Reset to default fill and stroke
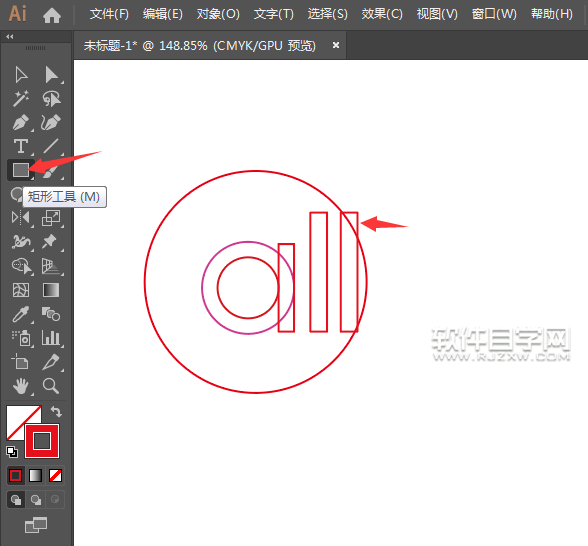The image size is (588, 546). 12,452
